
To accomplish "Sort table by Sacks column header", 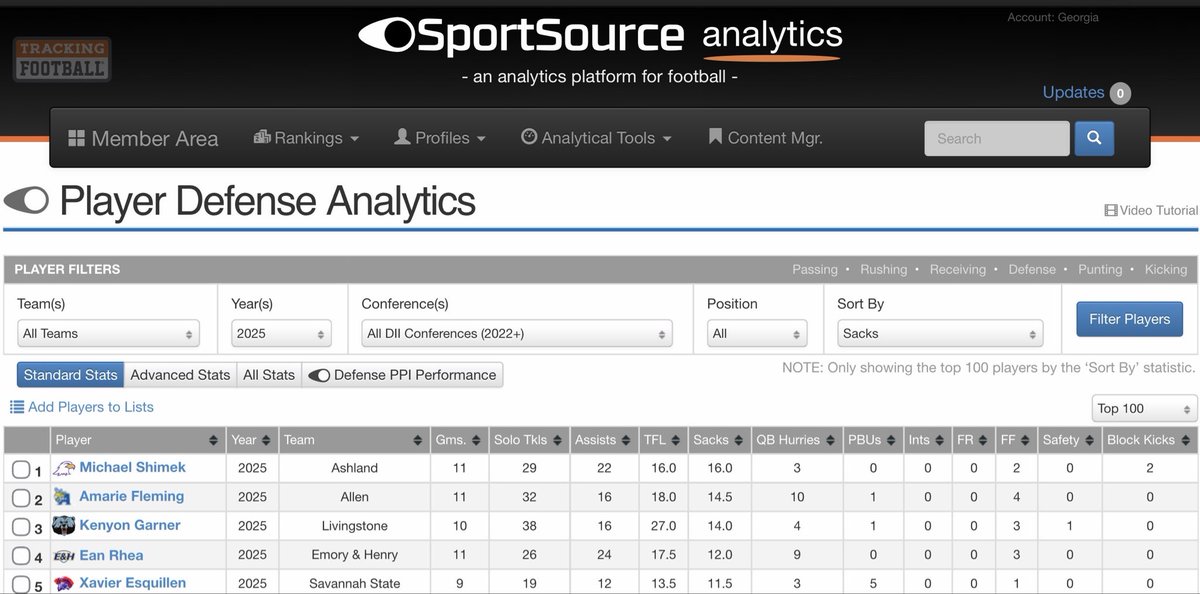I will tap(719, 440).
